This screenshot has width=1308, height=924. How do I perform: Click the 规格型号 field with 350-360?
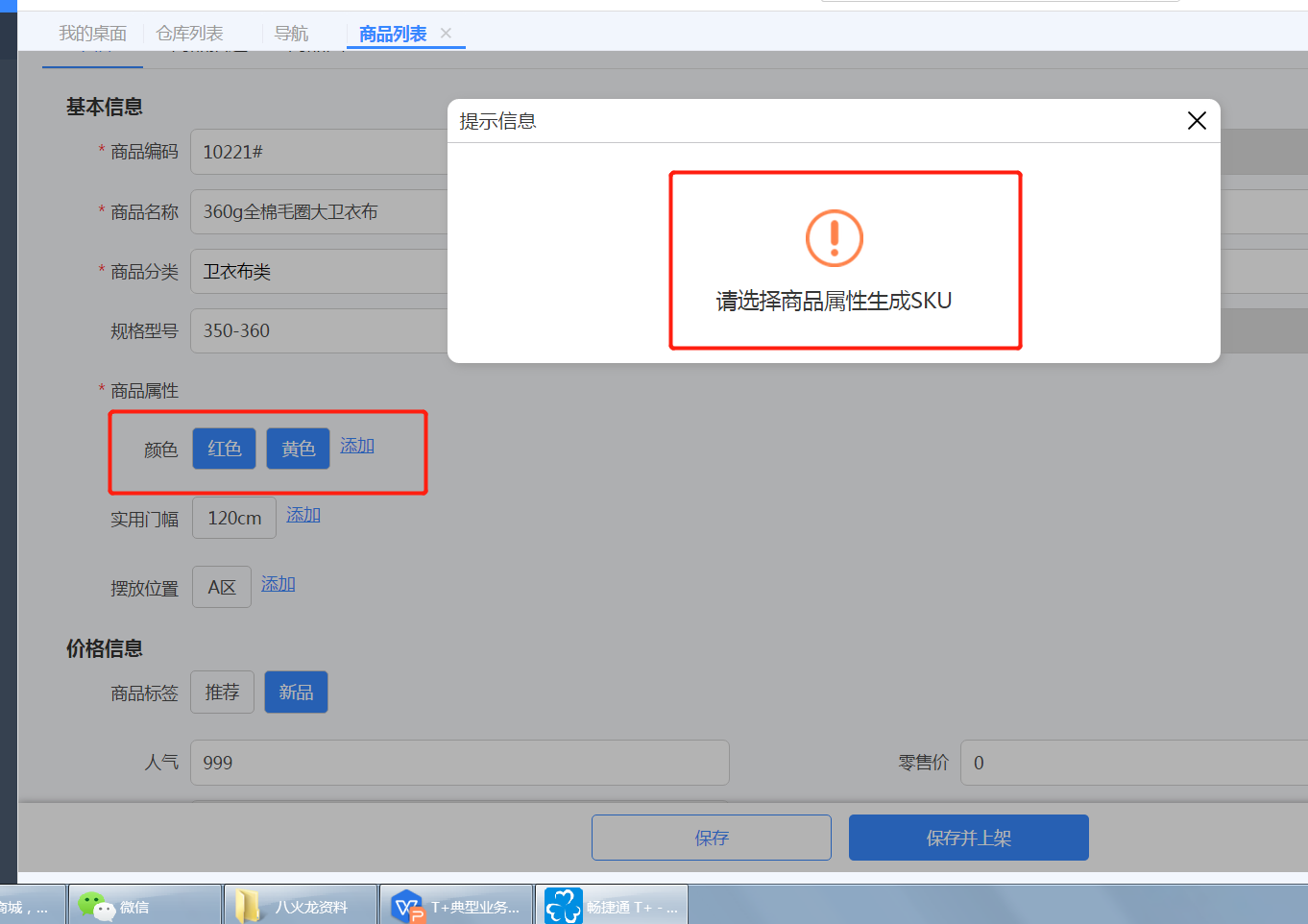(x=320, y=330)
